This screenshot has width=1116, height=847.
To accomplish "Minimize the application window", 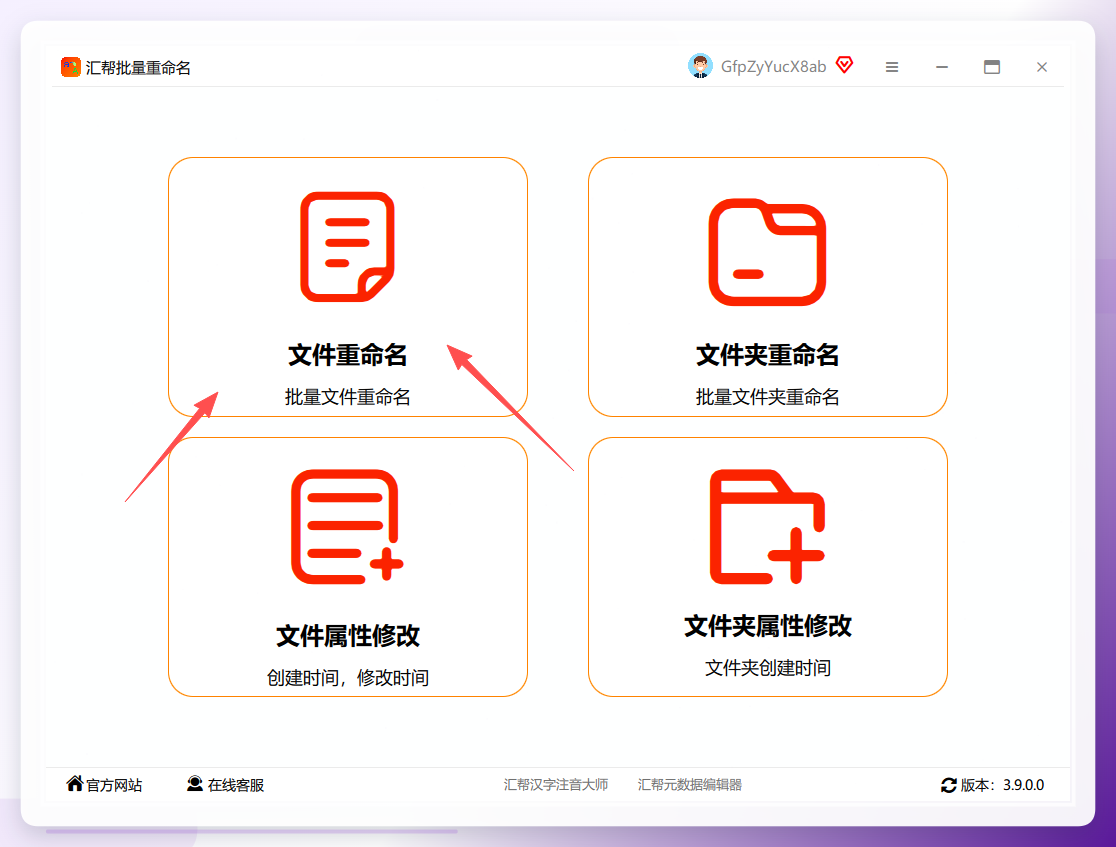I will click(x=942, y=67).
